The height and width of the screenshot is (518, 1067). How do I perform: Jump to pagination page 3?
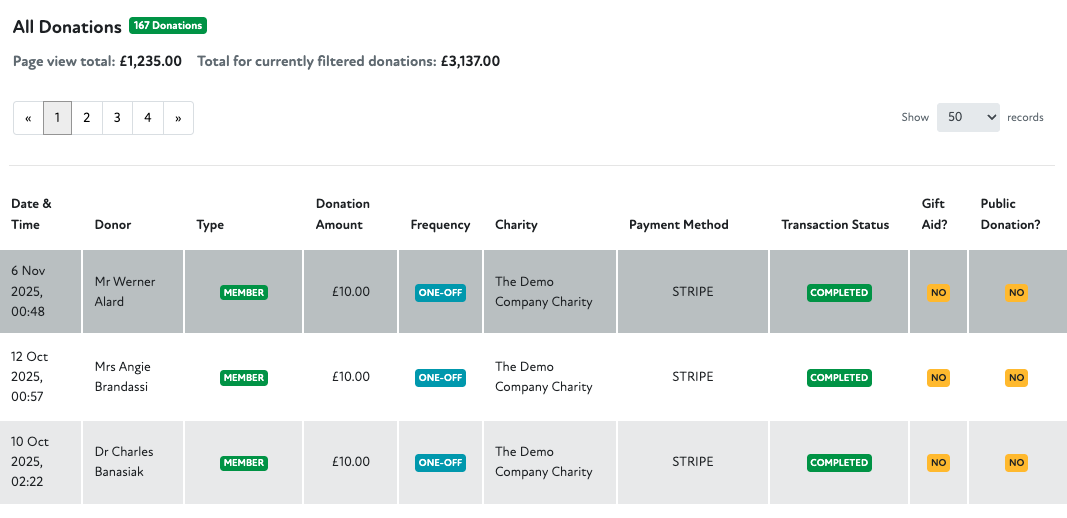tap(117, 118)
